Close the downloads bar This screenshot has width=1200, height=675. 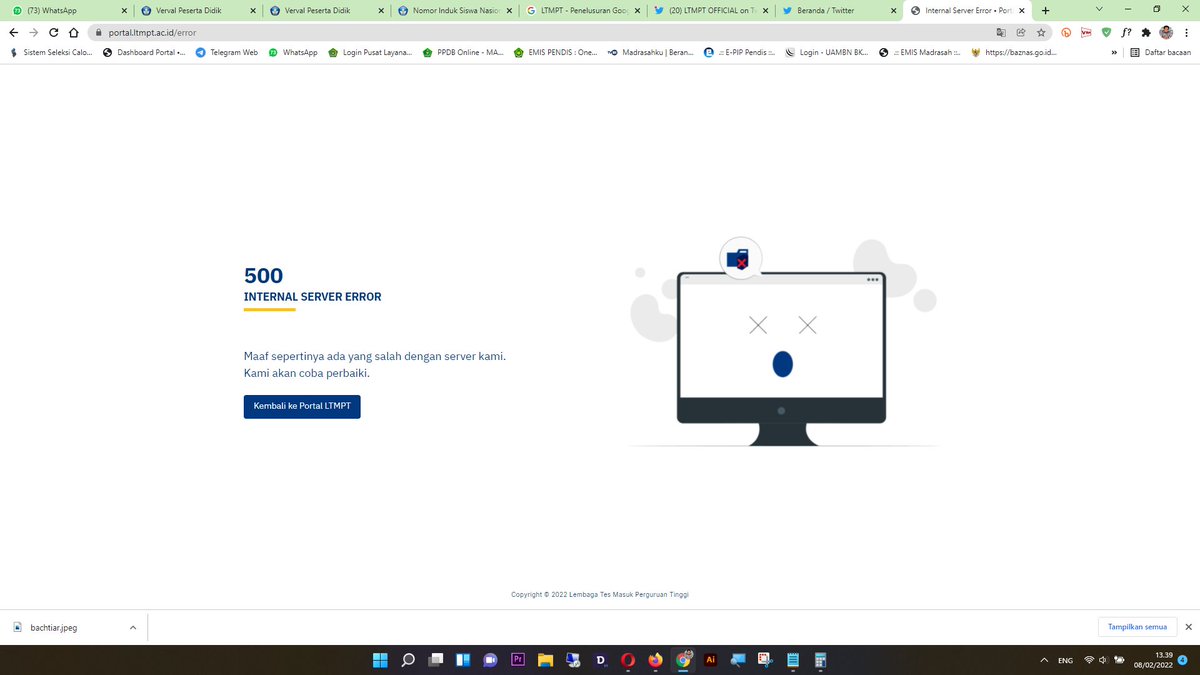[x=1188, y=627]
